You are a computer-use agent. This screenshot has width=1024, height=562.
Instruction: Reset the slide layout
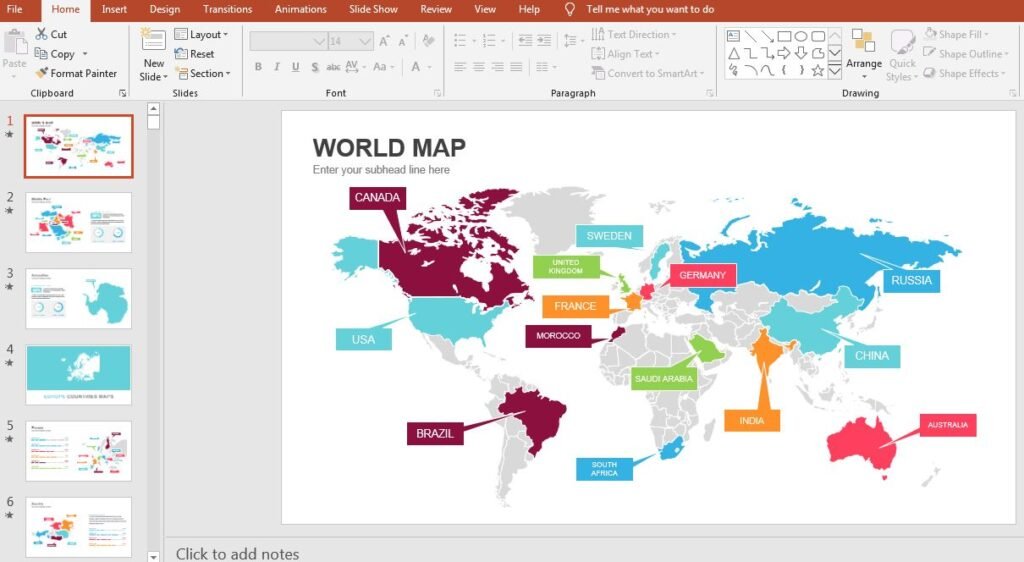click(x=194, y=54)
